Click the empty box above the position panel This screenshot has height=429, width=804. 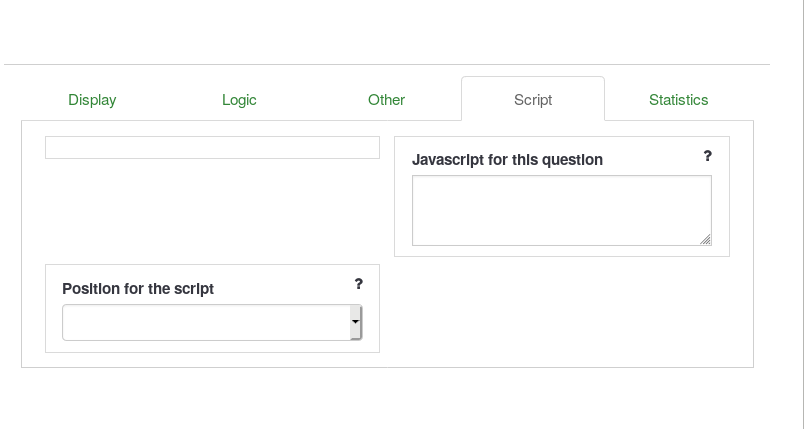[212, 148]
